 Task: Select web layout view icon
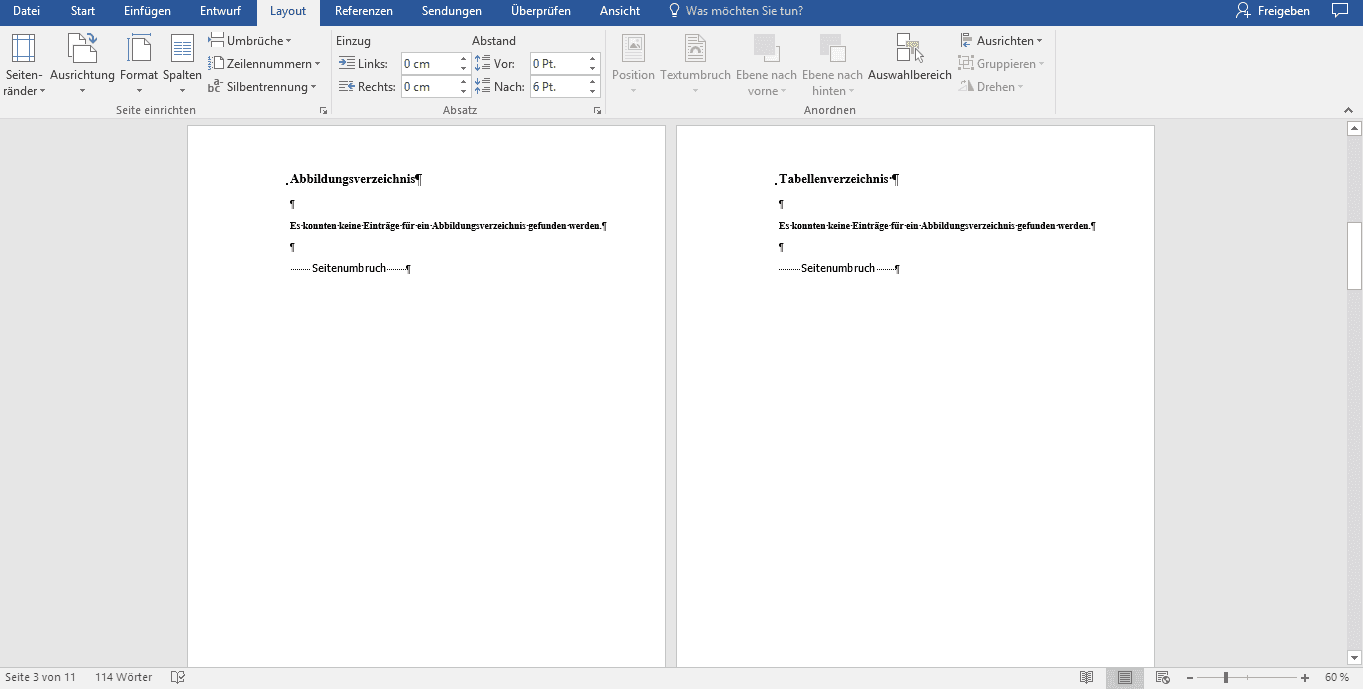coord(1161,677)
